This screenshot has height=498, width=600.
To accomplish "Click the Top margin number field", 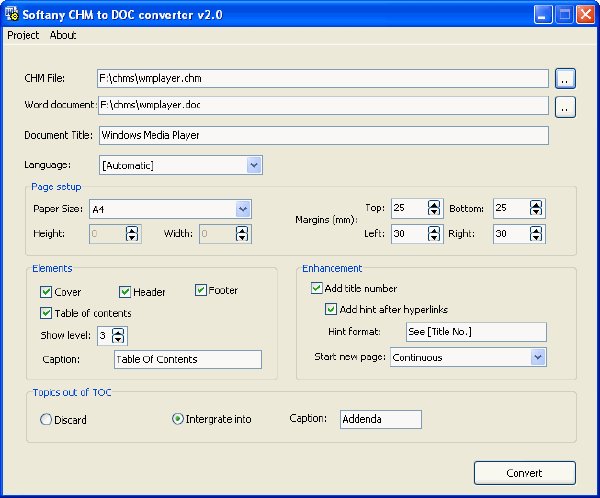I will 409,208.
